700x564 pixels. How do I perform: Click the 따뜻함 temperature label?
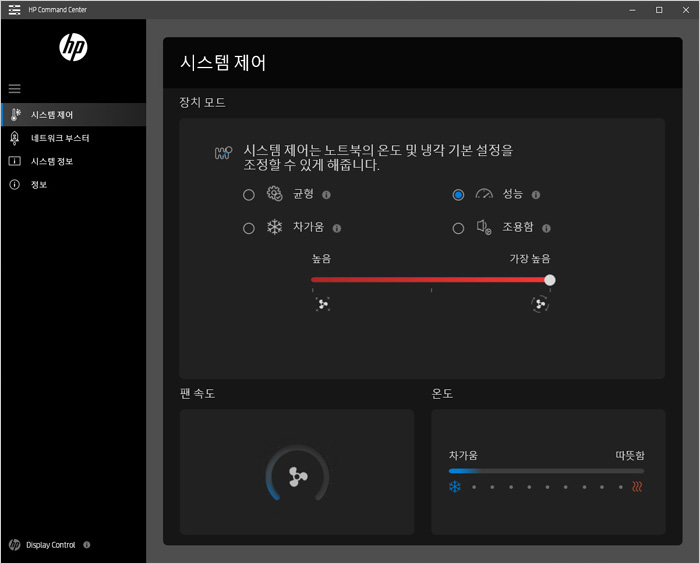[x=630, y=455]
